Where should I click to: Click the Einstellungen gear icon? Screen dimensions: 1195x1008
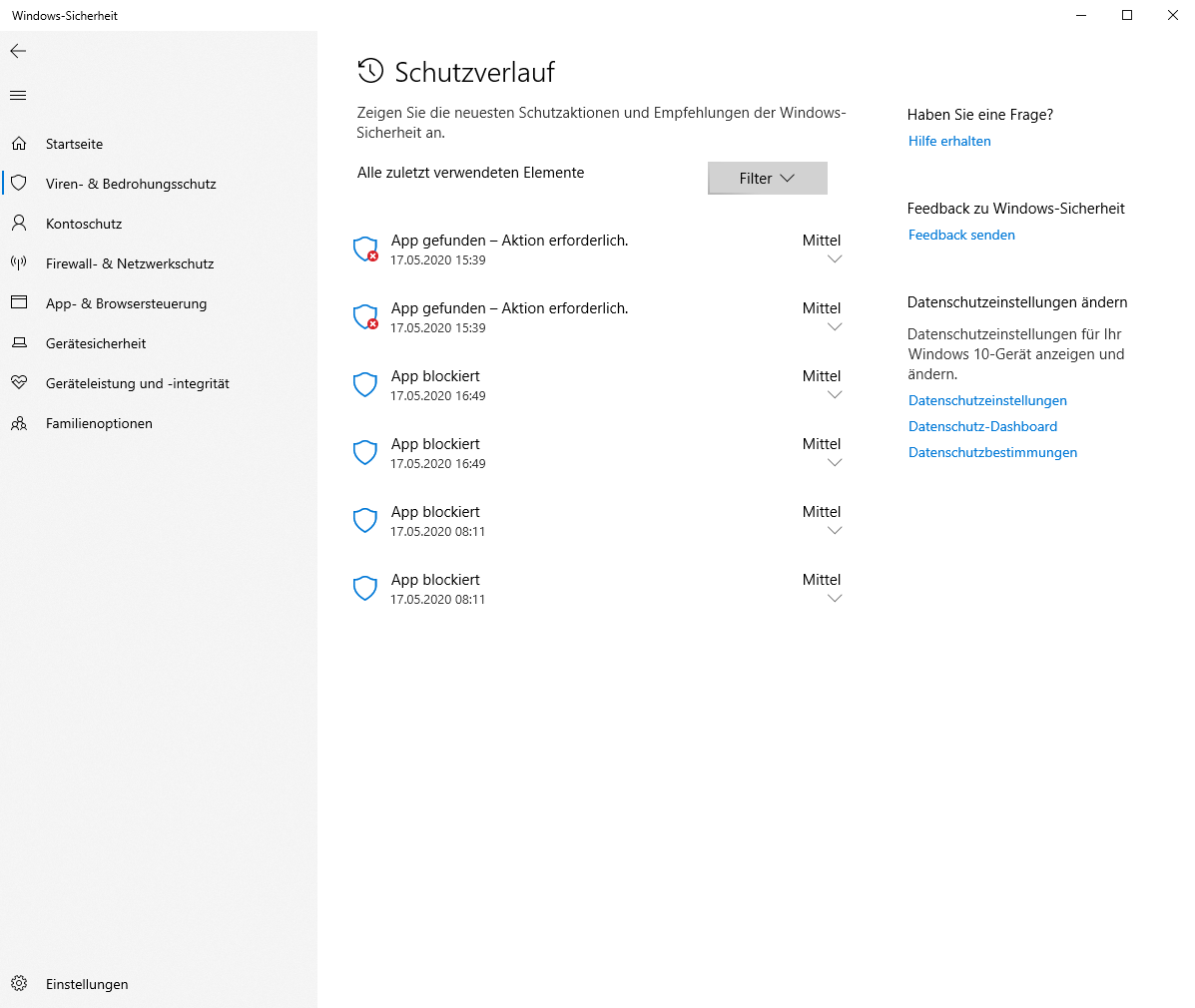pos(19,984)
